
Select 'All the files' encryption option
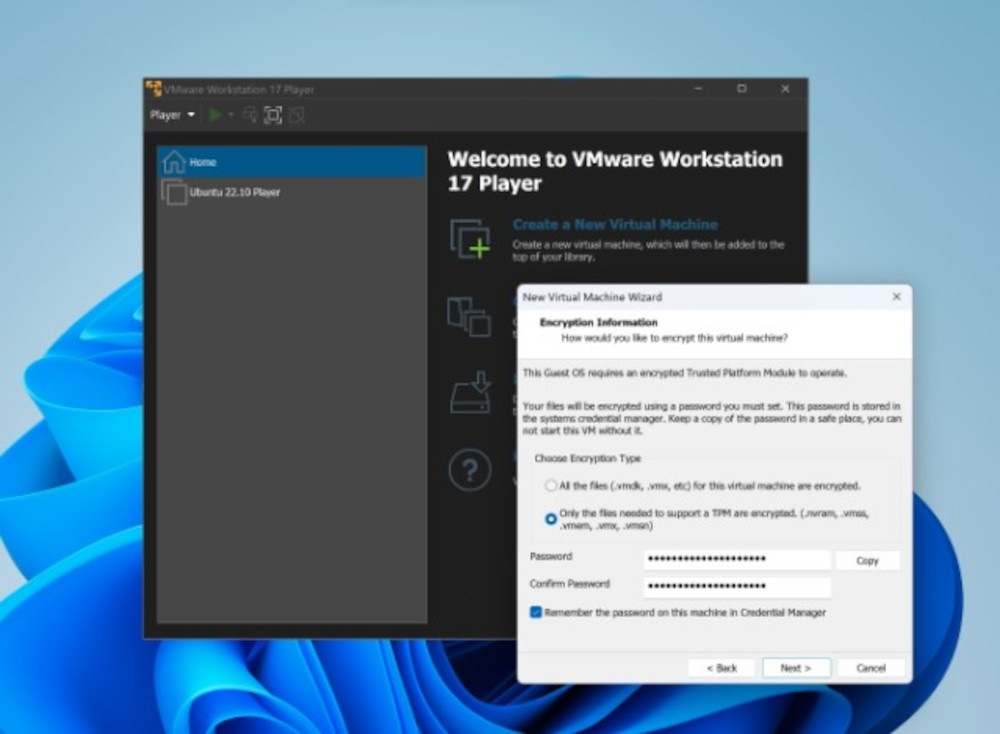click(x=551, y=486)
